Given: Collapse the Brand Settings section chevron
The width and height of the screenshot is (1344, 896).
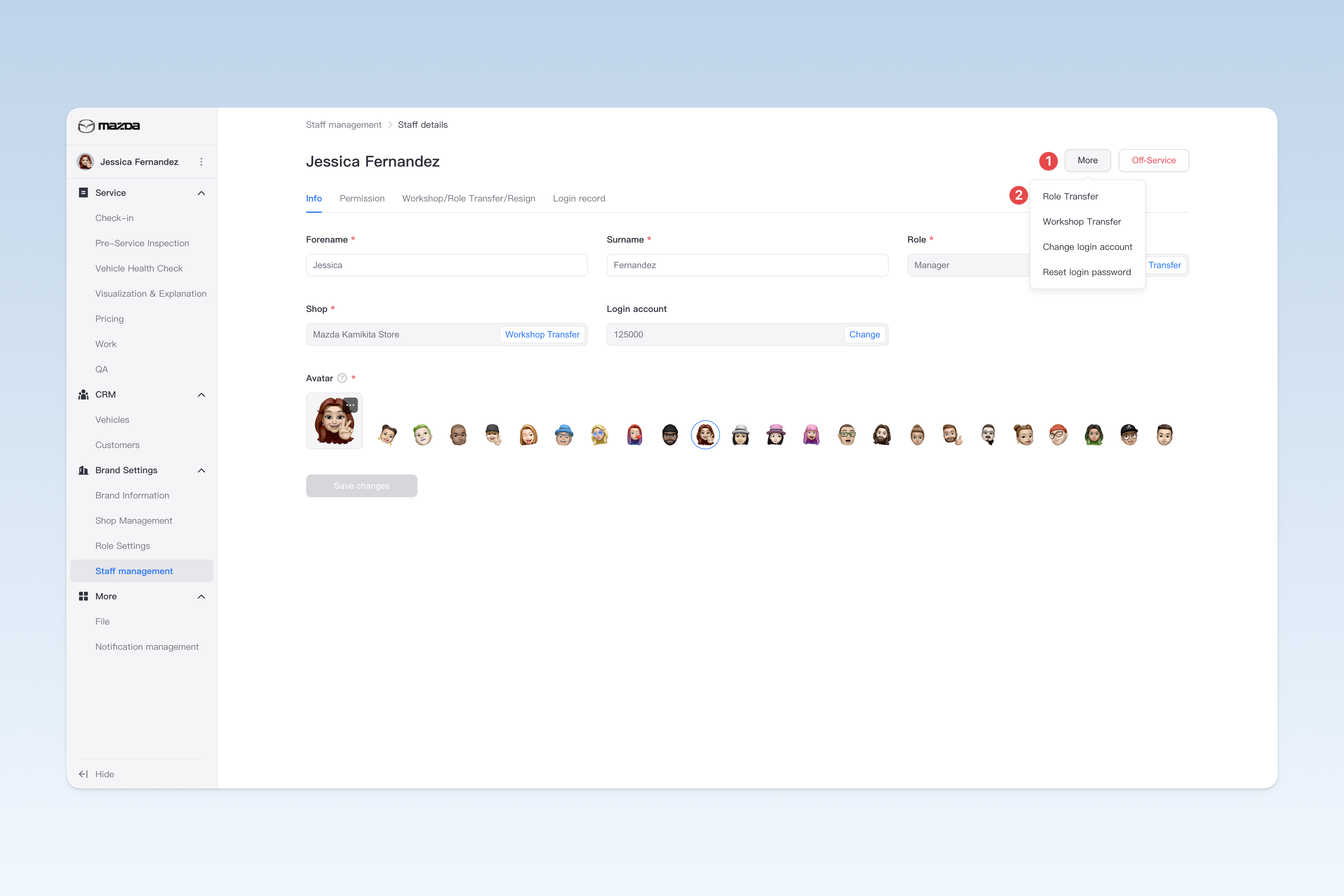Looking at the screenshot, I should (201, 470).
